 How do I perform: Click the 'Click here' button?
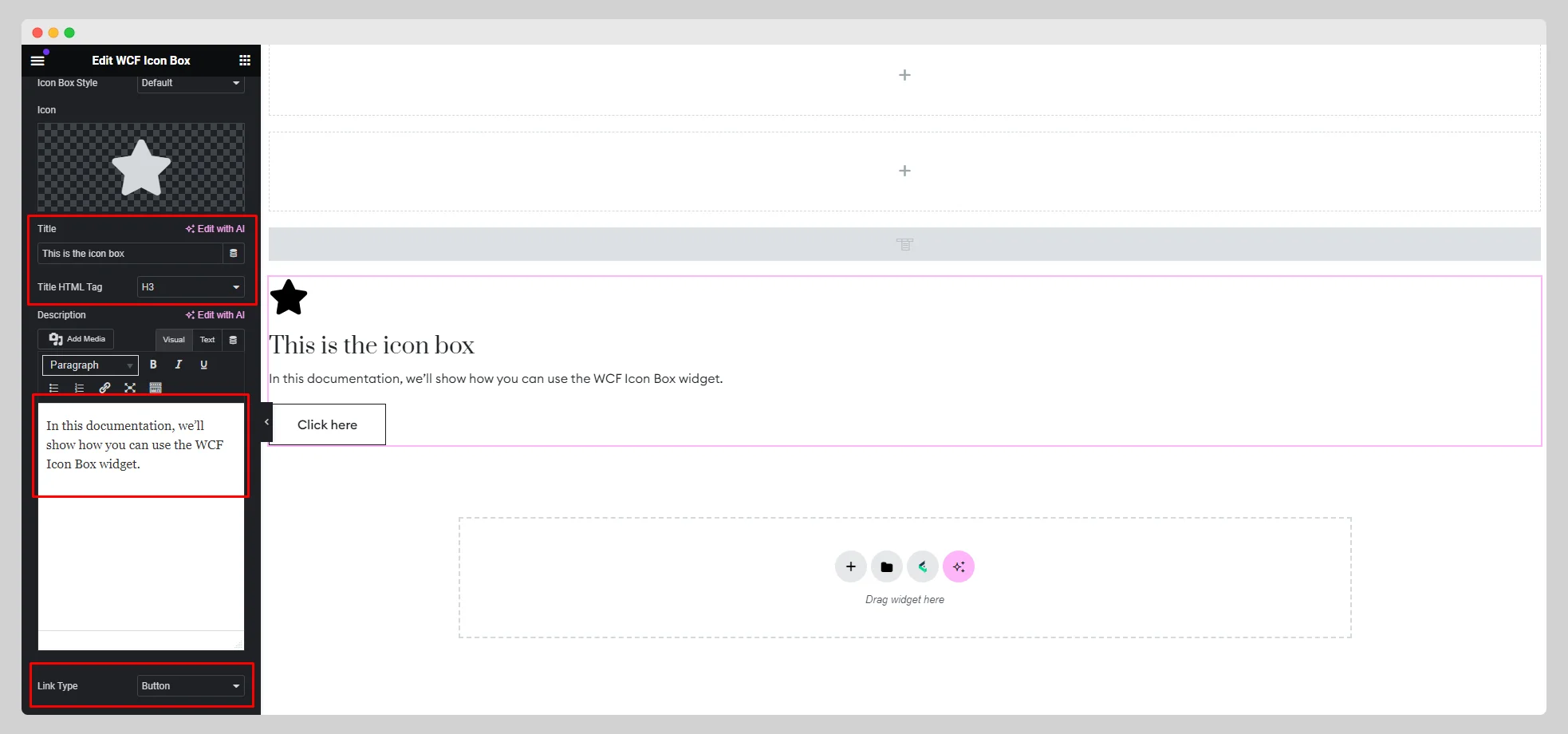[x=327, y=424]
